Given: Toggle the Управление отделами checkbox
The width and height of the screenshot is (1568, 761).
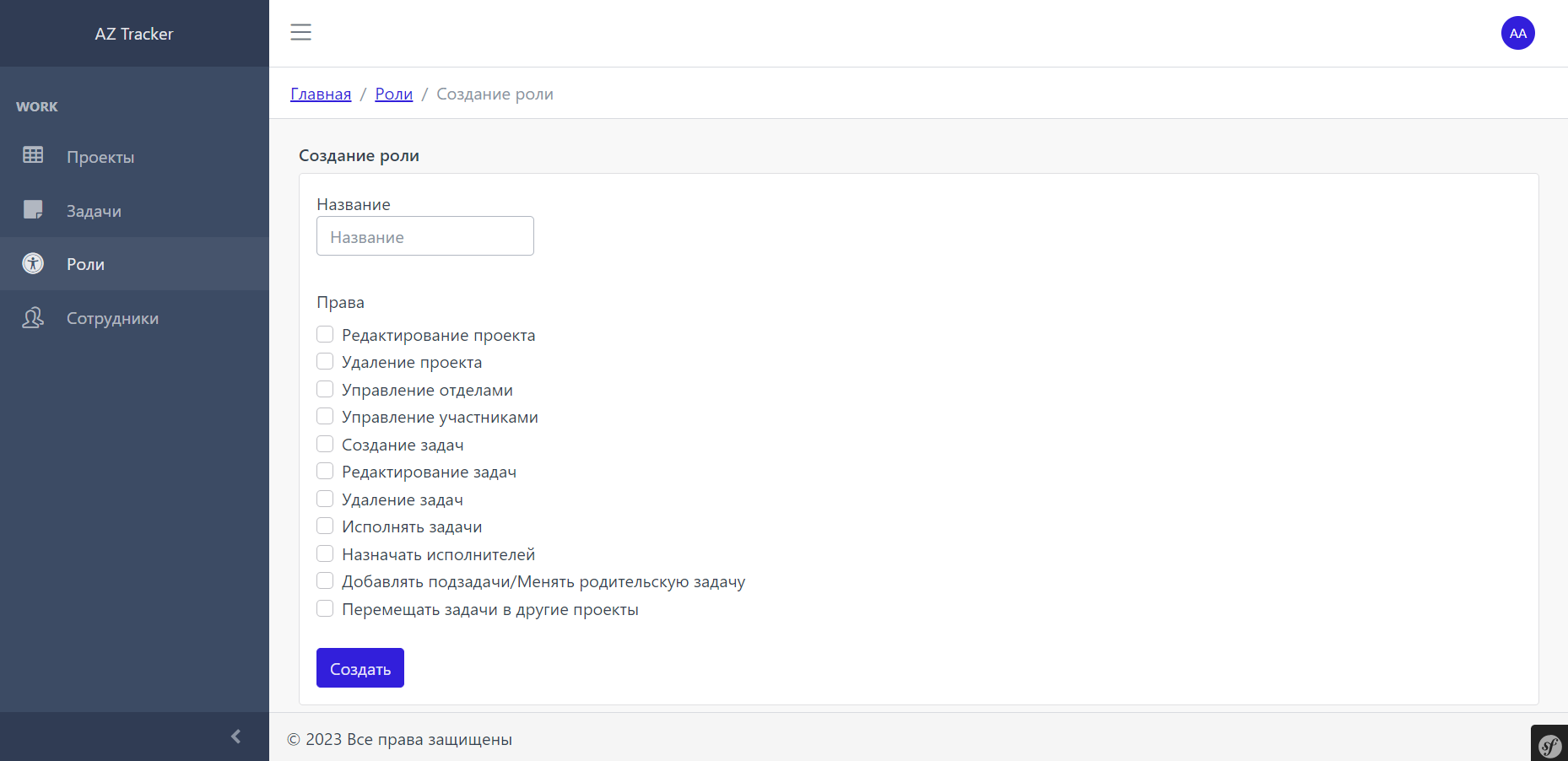Looking at the screenshot, I should pos(325,388).
